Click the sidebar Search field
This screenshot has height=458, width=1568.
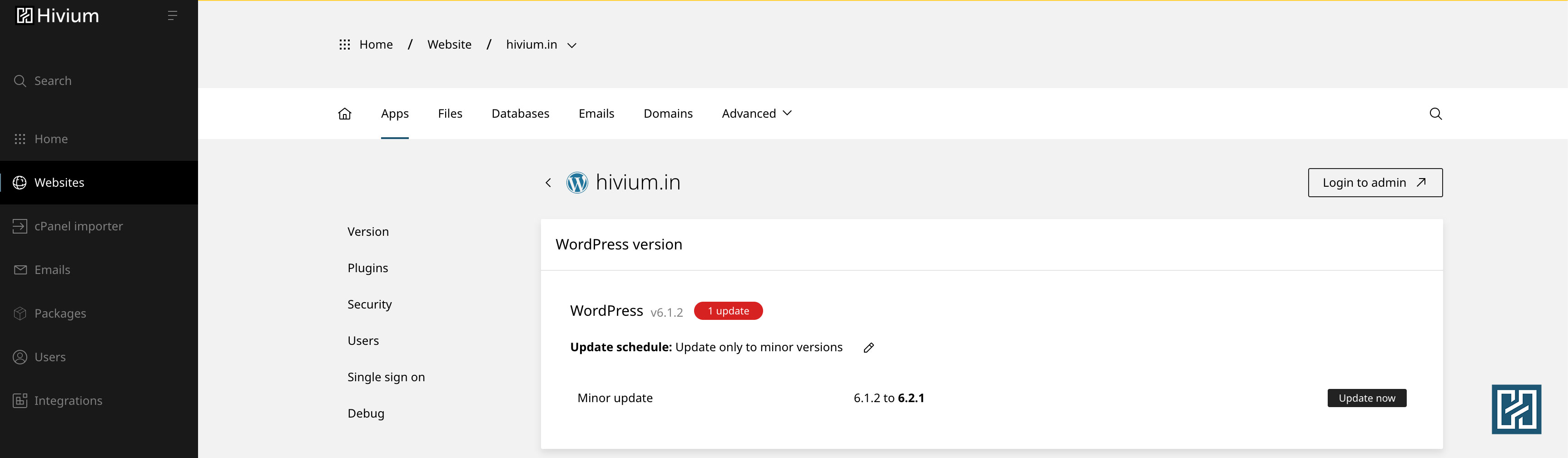pyautogui.click(x=53, y=81)
